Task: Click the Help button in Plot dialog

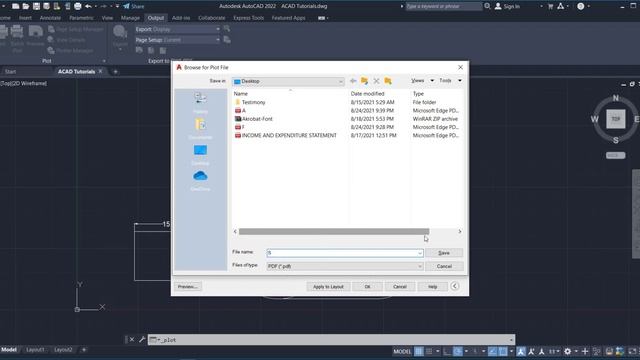Action: [x=433, y=287]
